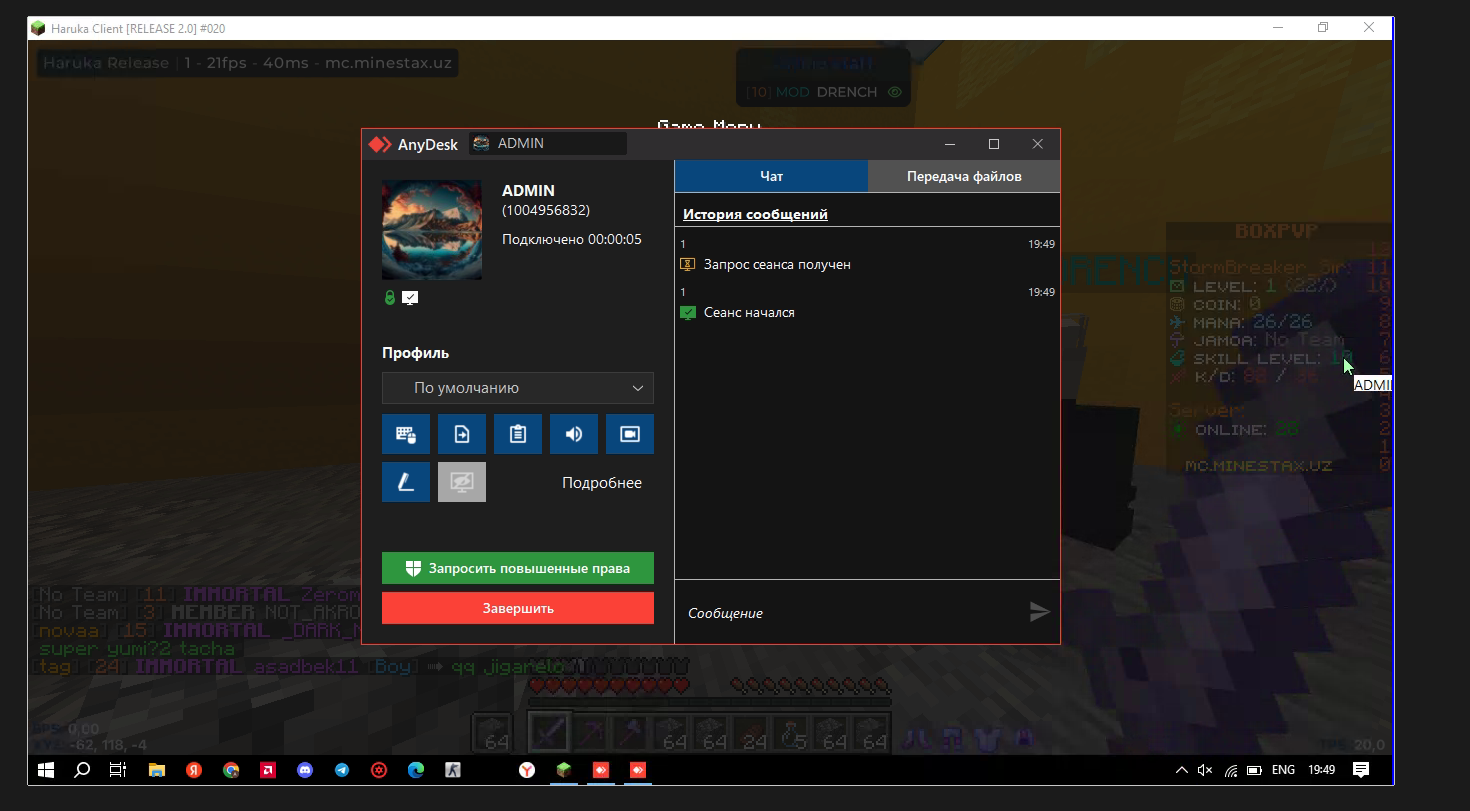This screenshot has height=811, width=1470.
Task: End session with the Завершить button
Action: [517, 607]
